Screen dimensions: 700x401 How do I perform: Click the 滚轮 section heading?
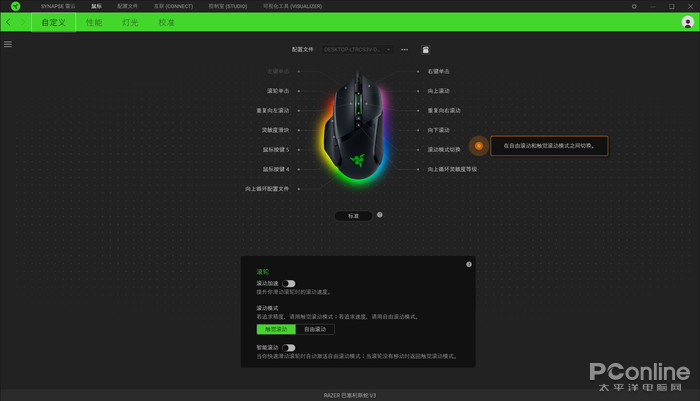[262, 272]
